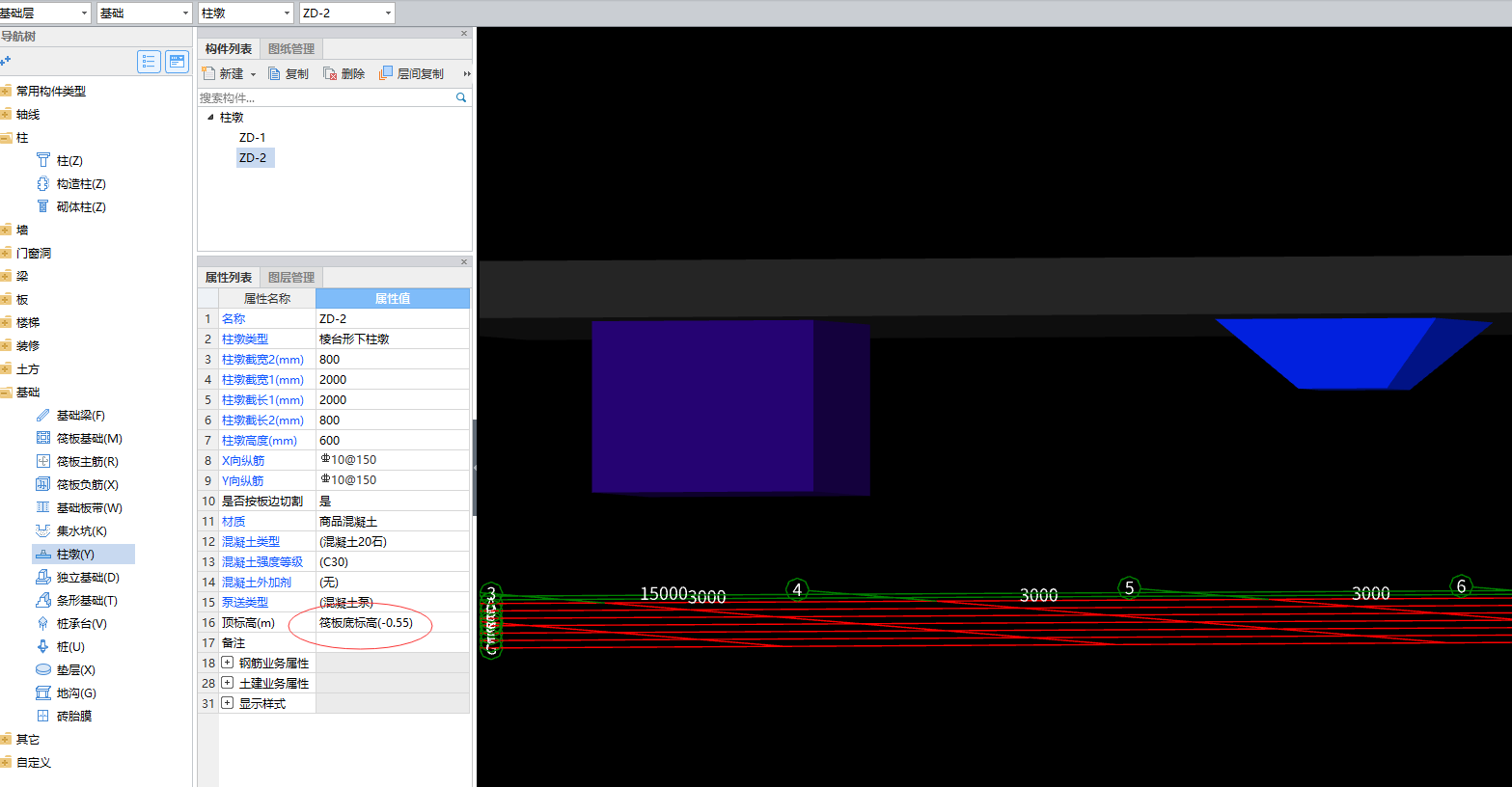Click 新建 new component button
1512x787 pixels.
(x=224, y=73)
